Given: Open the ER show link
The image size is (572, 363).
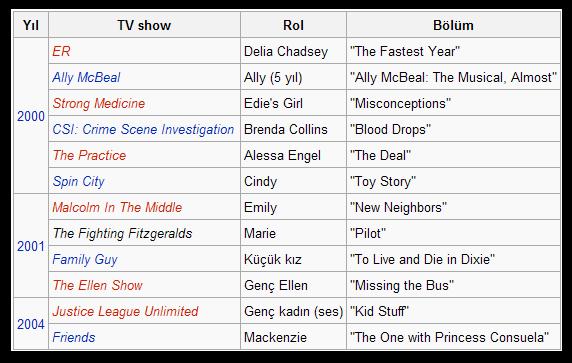Looking at the screenshot, I should coord(61,51).
